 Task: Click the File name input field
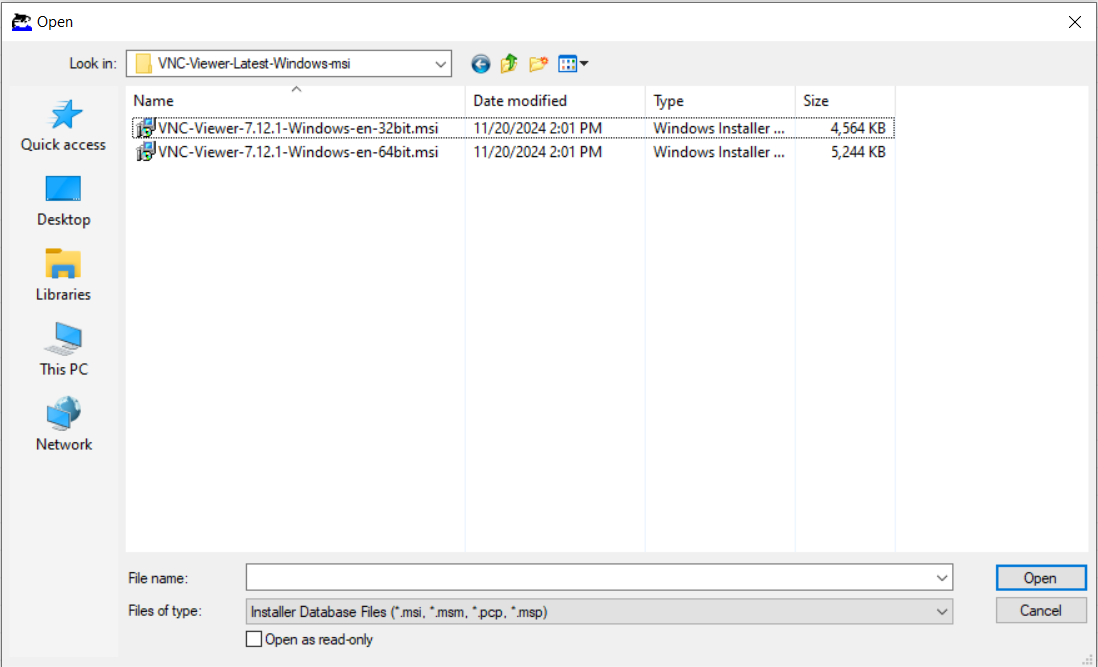pos(589,578)
